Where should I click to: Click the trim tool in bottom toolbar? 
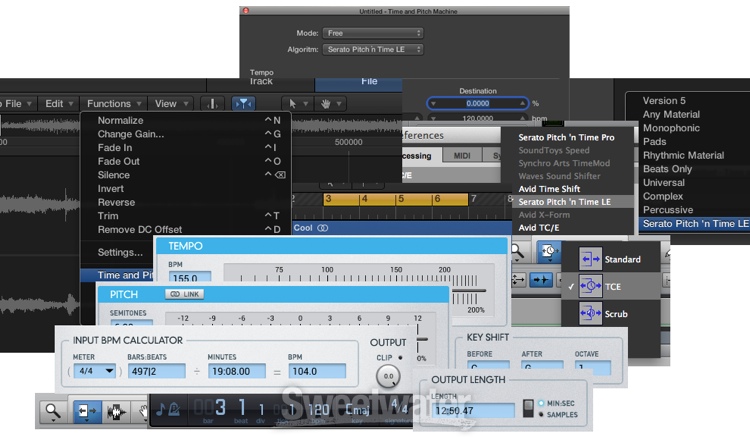click(86, 410)
